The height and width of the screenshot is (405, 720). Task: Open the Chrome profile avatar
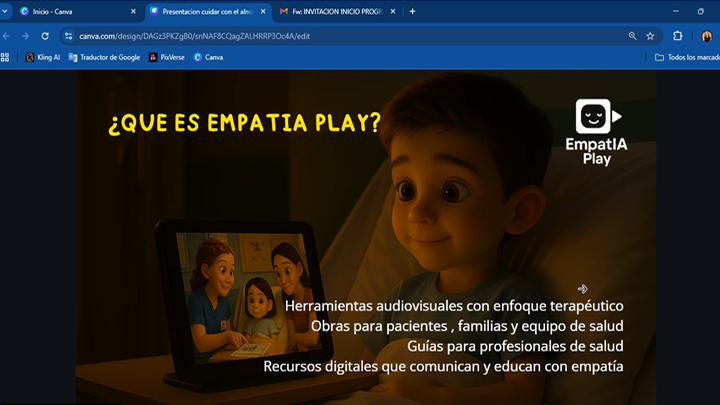(706, 36)
